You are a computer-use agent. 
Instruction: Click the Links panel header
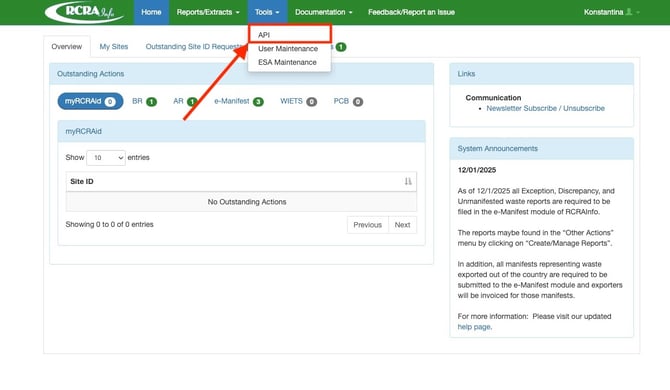pos(541,74)
